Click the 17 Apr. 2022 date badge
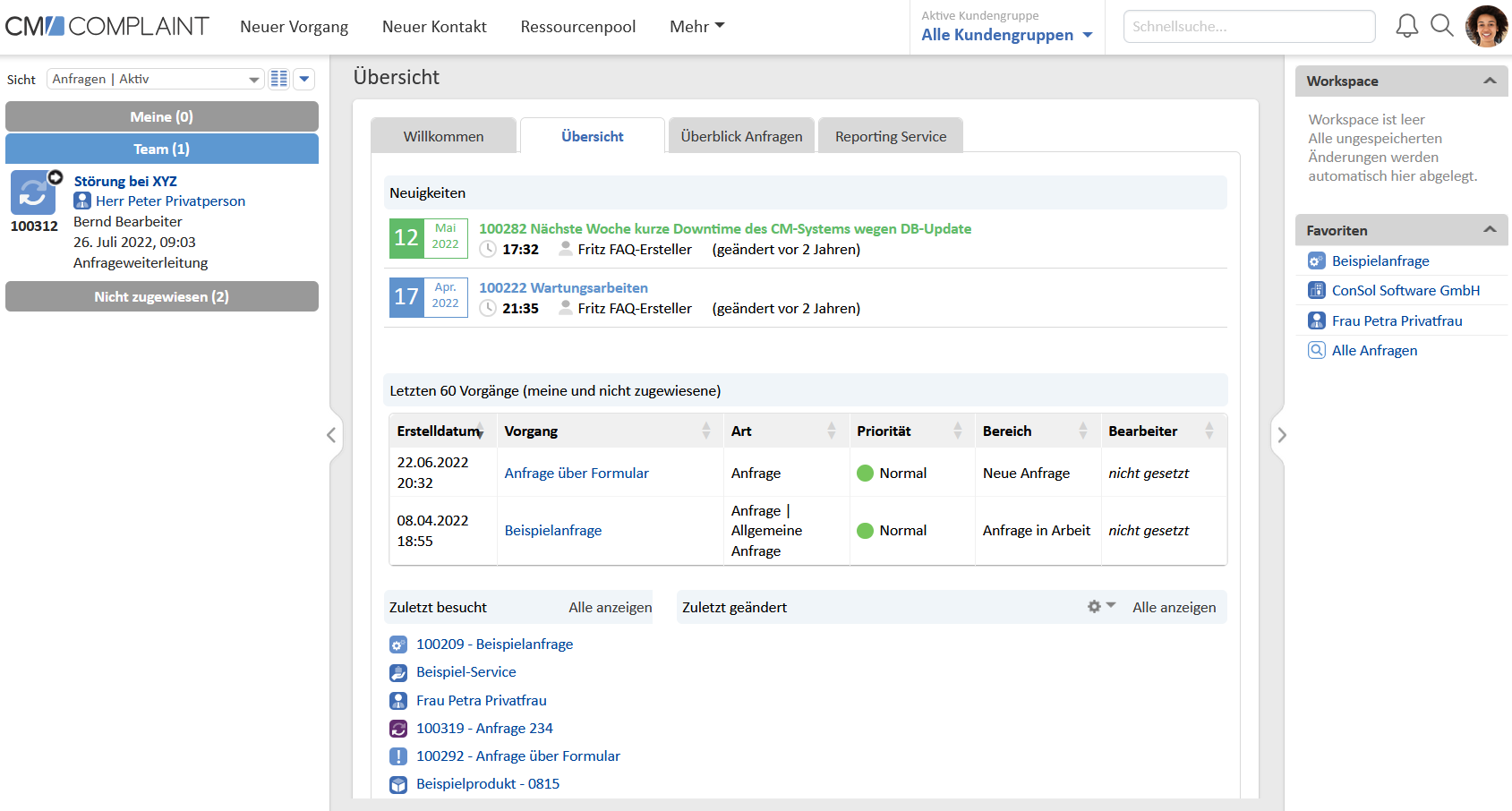 point(428,297)
